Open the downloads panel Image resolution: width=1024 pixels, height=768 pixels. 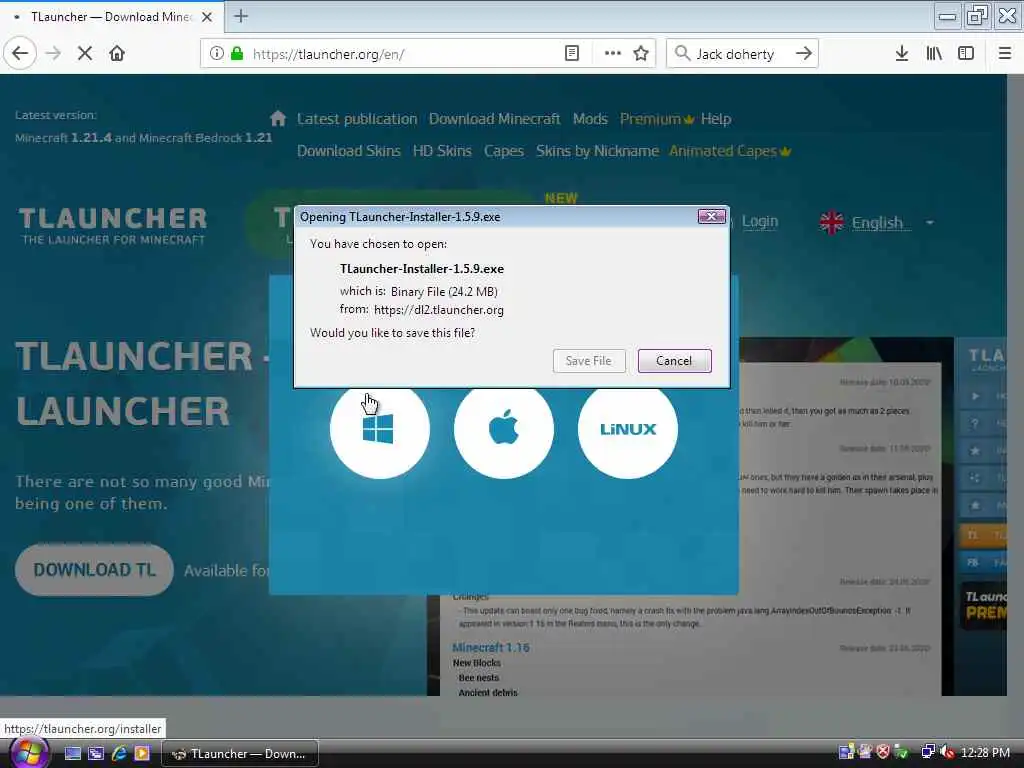(902, 53)
